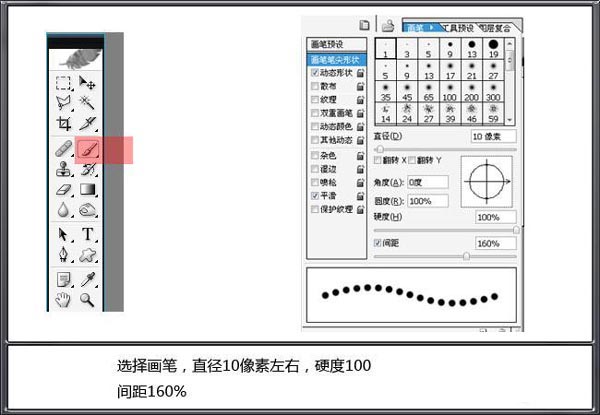Select the Healing Brush bandage tool
This screenshot has height=415, width=600.
click(63, 148)
